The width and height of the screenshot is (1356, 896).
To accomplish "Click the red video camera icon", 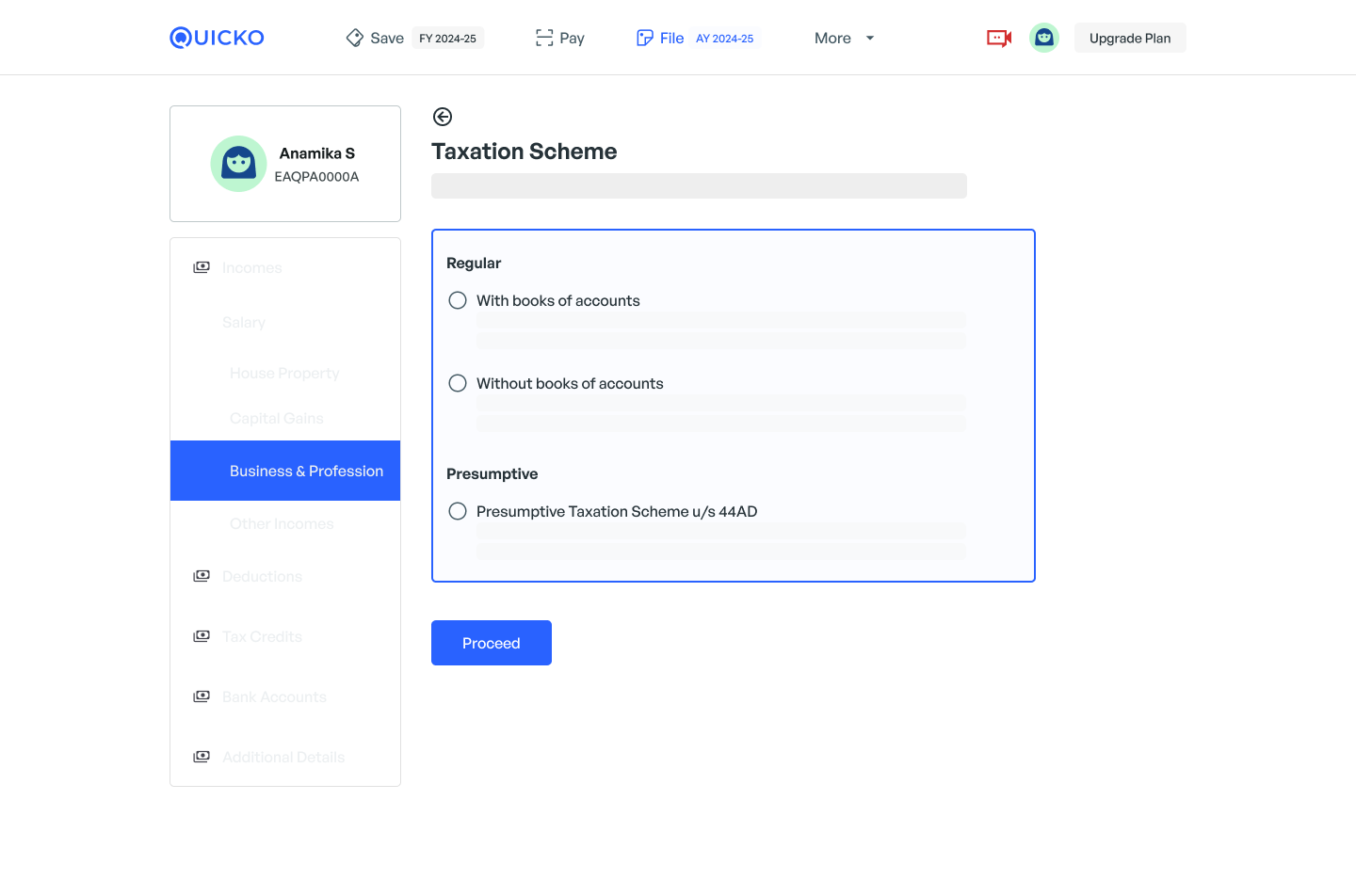I will pyautogui.click(x=998, y=38).
